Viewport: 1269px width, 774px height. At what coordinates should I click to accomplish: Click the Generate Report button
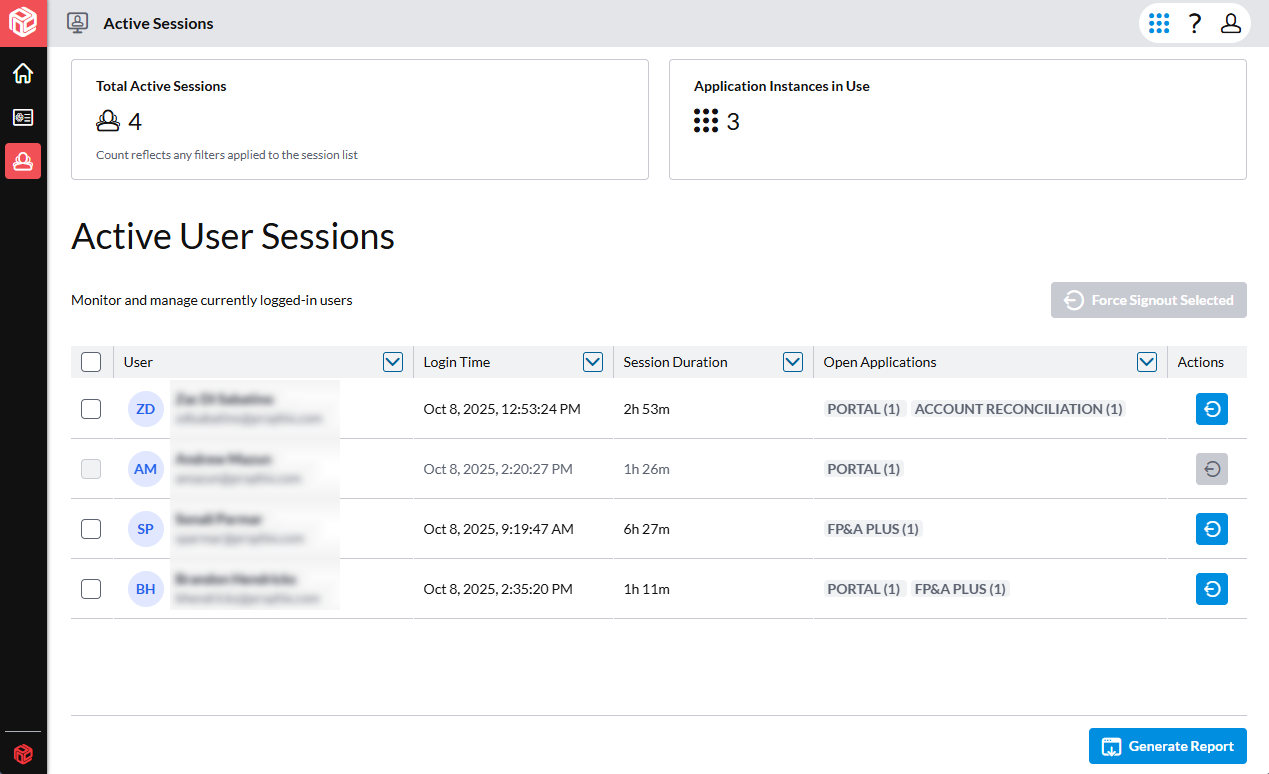(x=1167, y=746)
